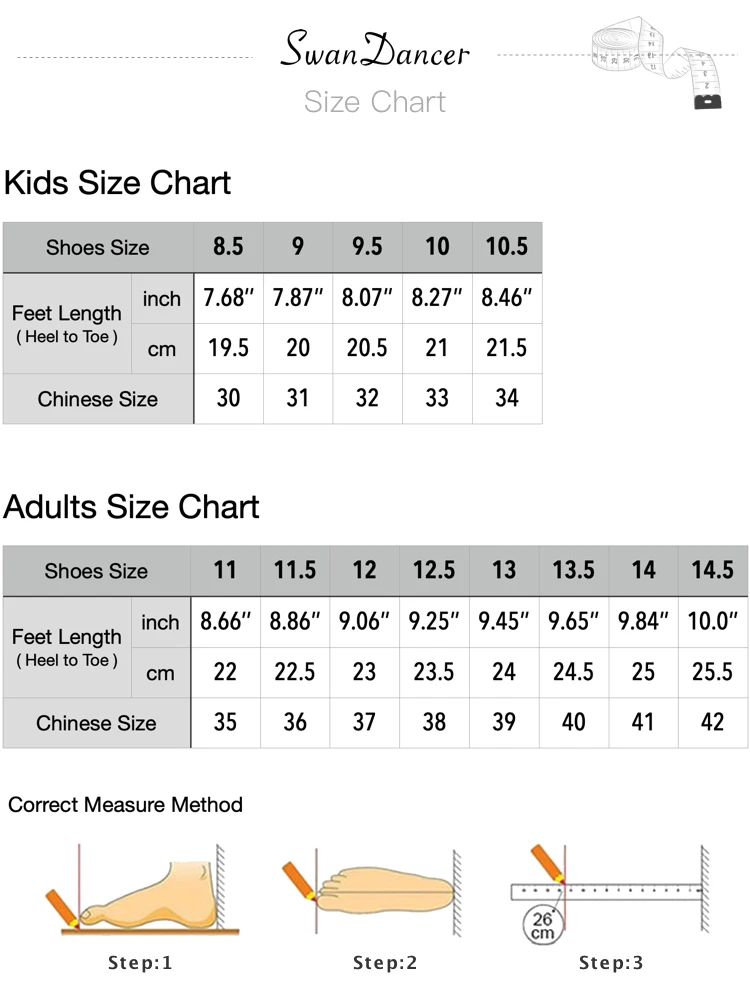Click the Chinese Size 42 cell

click(x=713, y=723)
